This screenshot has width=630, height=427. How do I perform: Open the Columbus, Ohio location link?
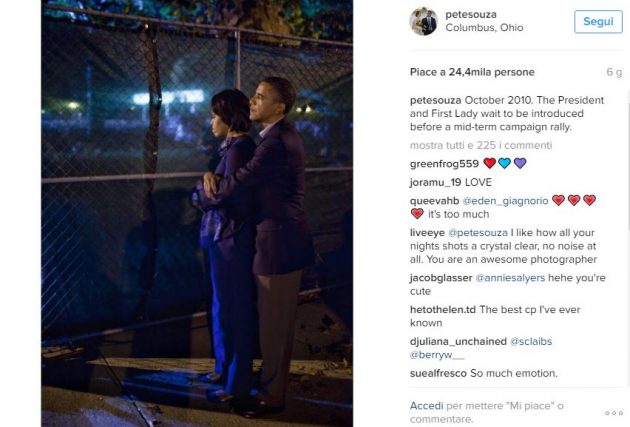click(x=484, y=28)
